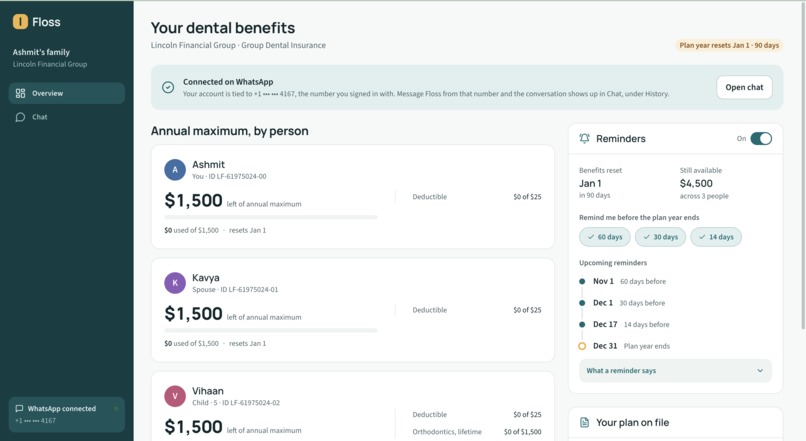Viewport: 806px width, 441px height.
Task: Click Kavya's $0 used of $1,500 text
Action: pyautogui.click(x=191, y=343)
